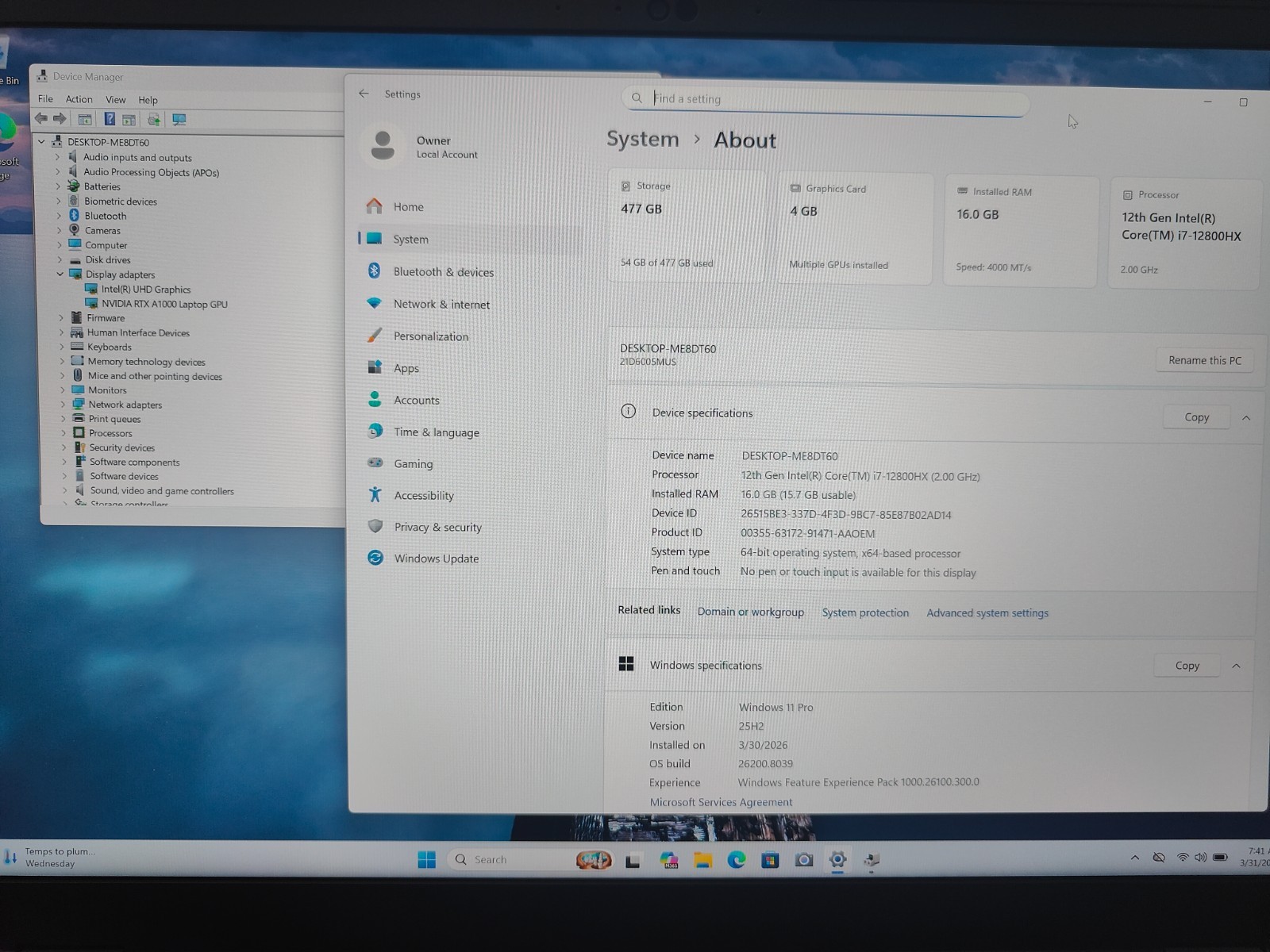
Task: Open Microsoft 365 Copilot taskbar icon
Action: [668, 860]
